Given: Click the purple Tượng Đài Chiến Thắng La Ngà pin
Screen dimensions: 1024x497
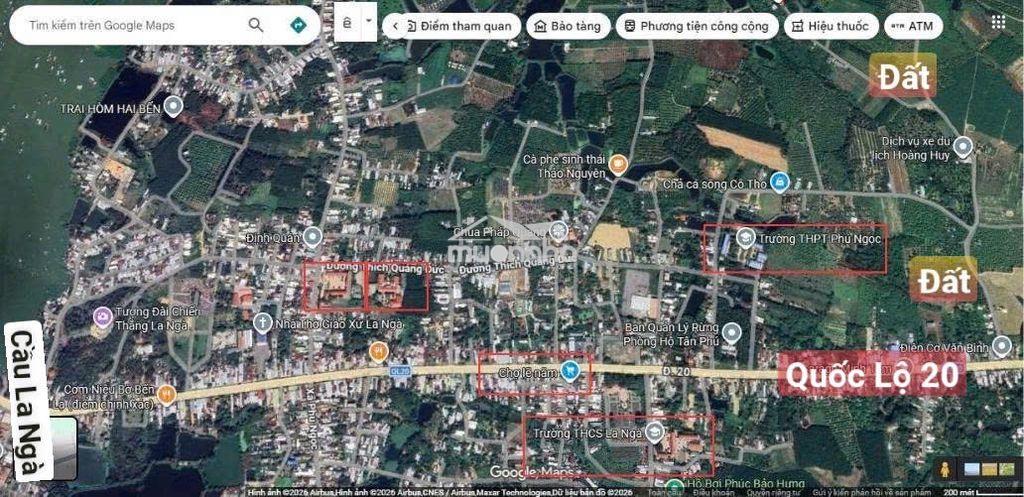Looking at the screenshot, I should (x=102, y=317).
